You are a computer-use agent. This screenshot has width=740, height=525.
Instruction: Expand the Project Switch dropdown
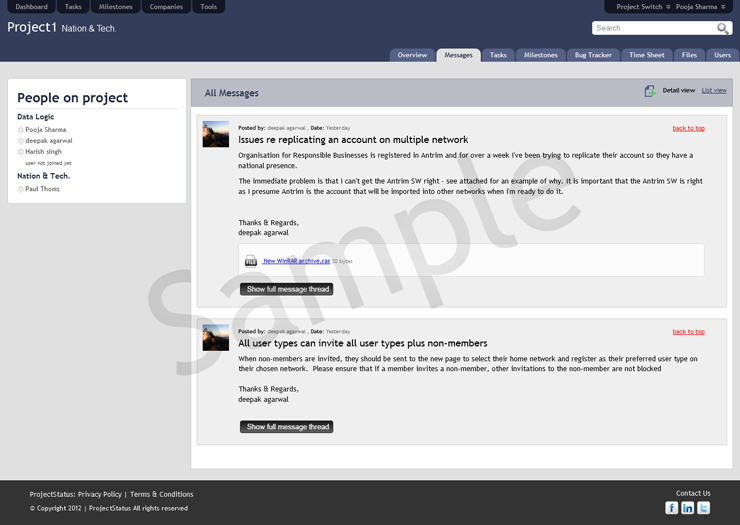tap(642, 7)
